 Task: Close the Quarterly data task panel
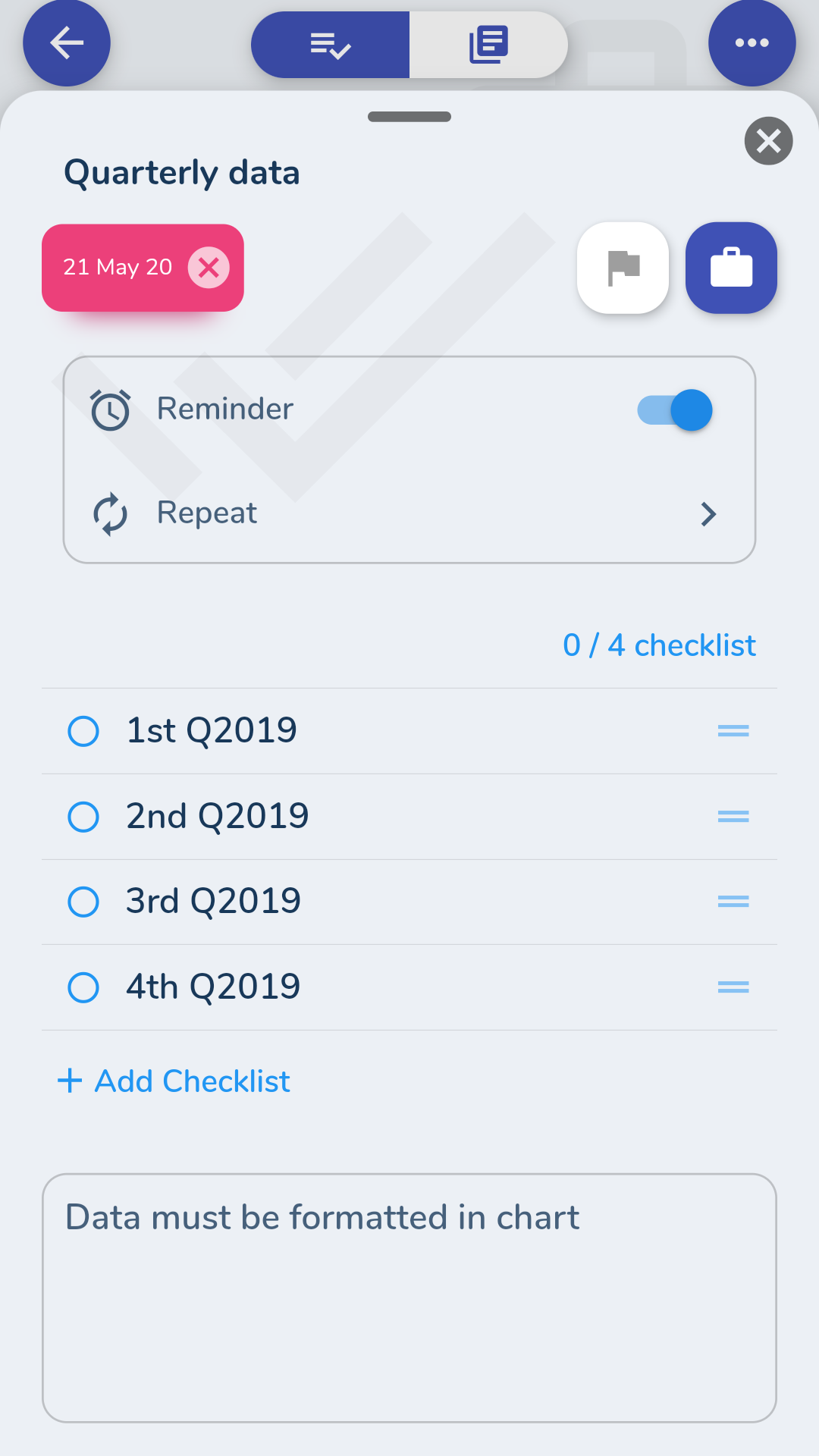click(768, 141)
